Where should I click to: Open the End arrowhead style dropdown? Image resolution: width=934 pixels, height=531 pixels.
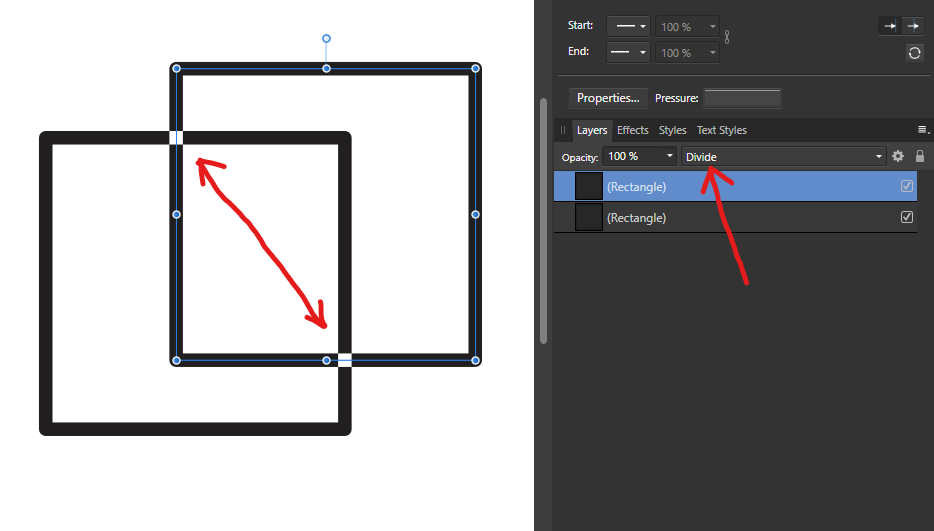click(x=628, y=52)
